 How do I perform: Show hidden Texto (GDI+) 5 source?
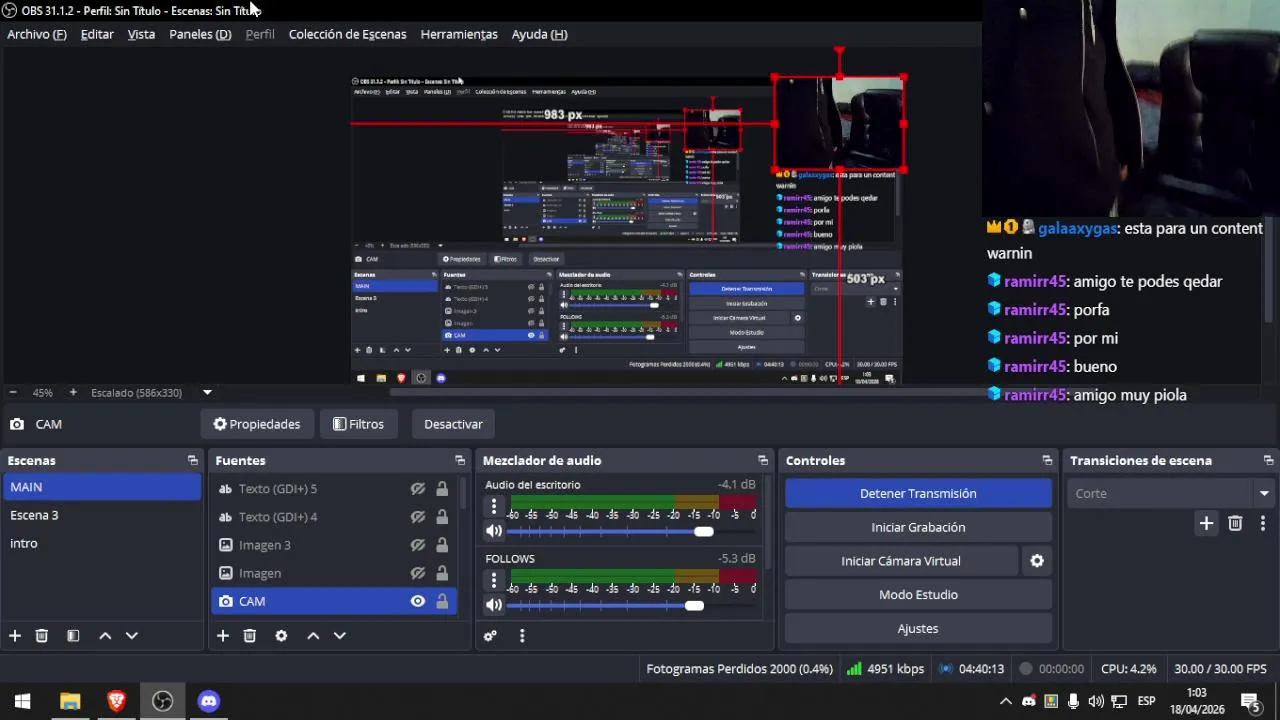click(x=418, y=489)
